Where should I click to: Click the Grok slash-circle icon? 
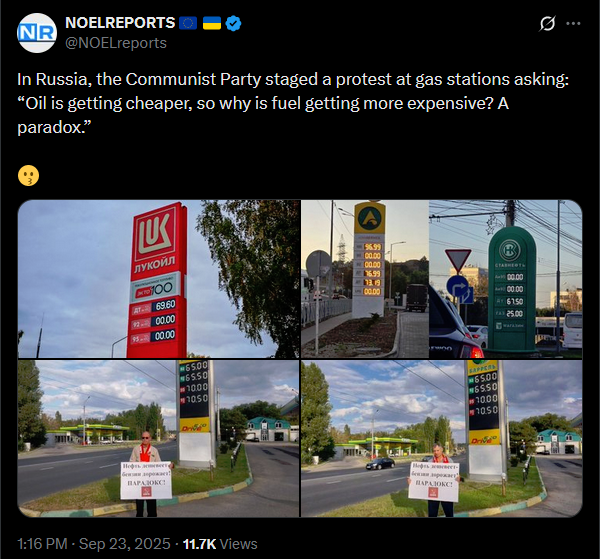click(547, 24)
